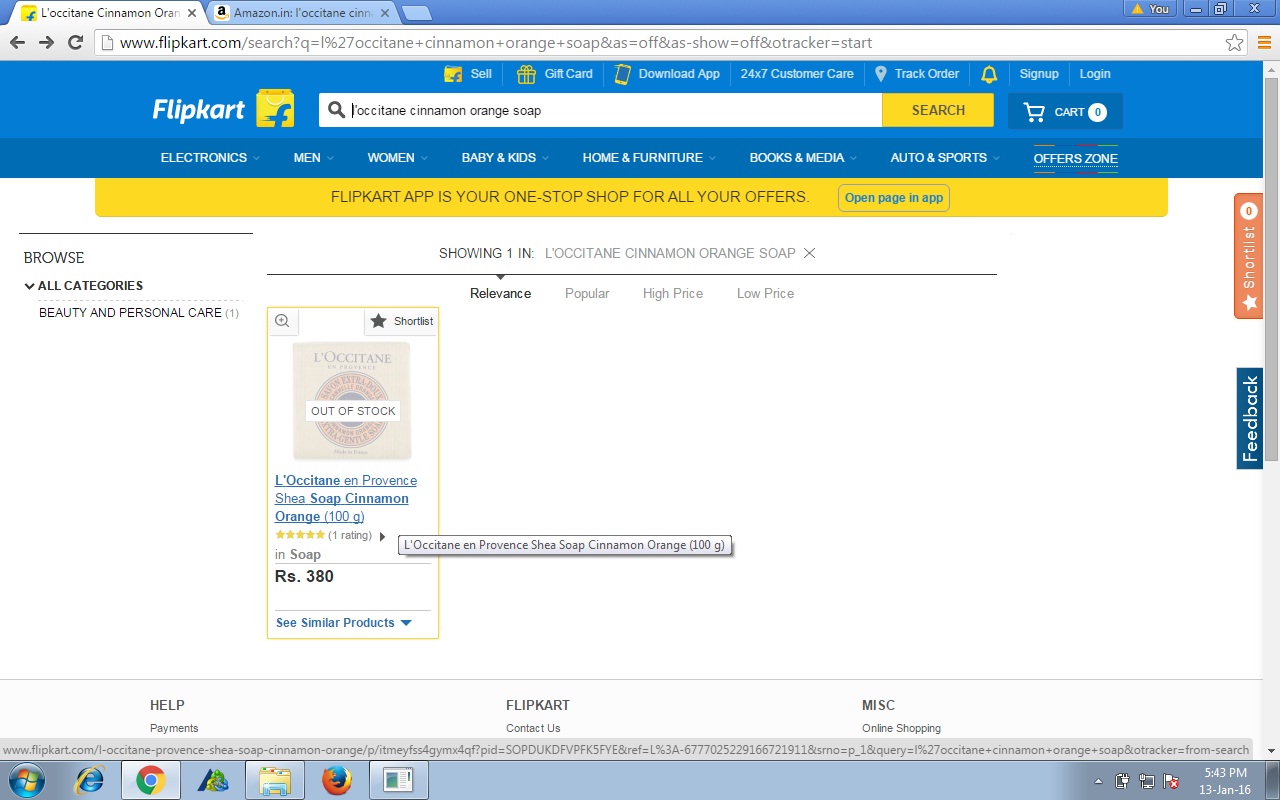Image resolution: width=1280 pixels, height=800 pixels.
Task: Open the notifications bell icon
Action: pos(989,74)
